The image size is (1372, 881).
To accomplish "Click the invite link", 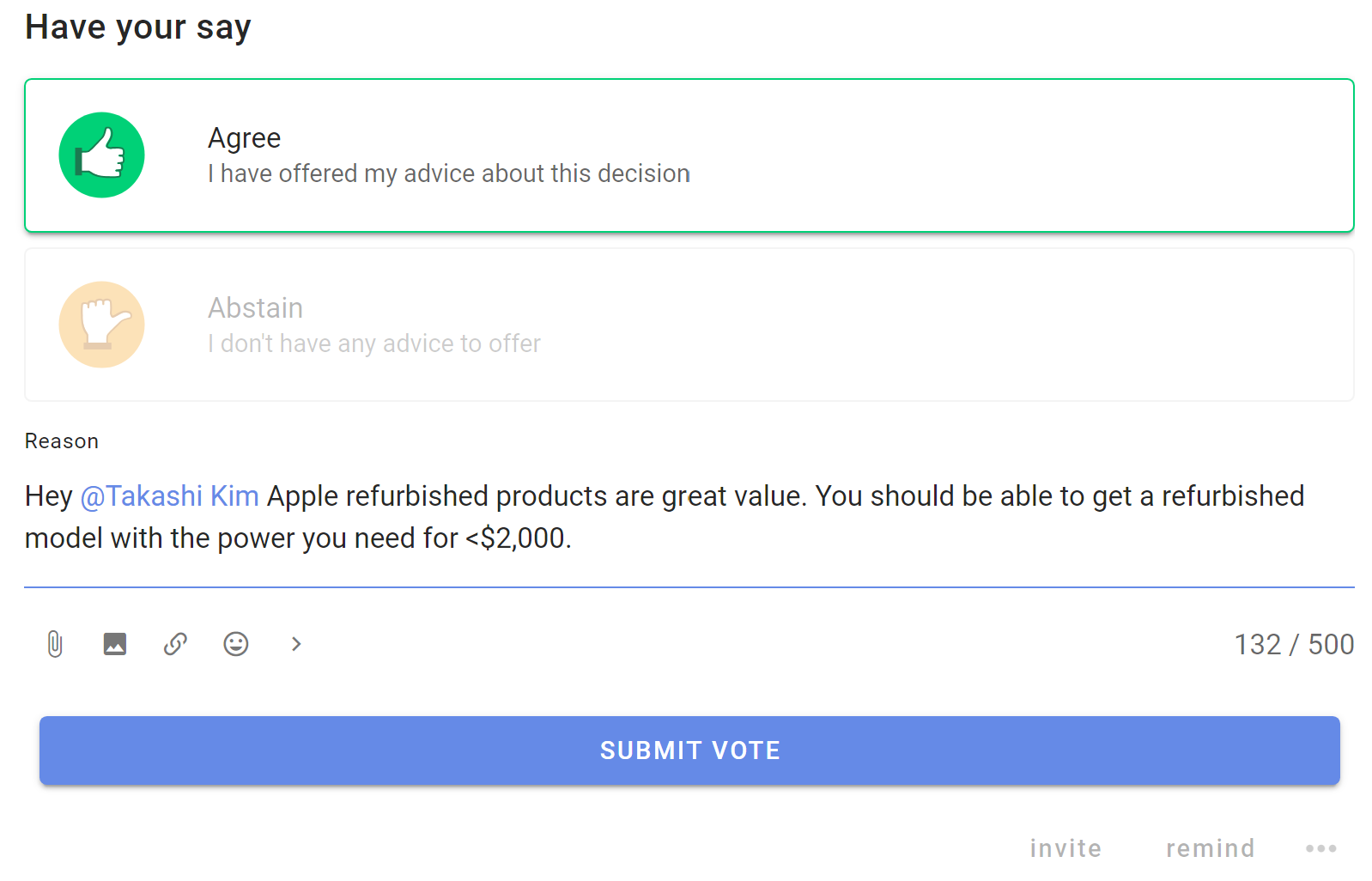I will (x=1065, y=848).
